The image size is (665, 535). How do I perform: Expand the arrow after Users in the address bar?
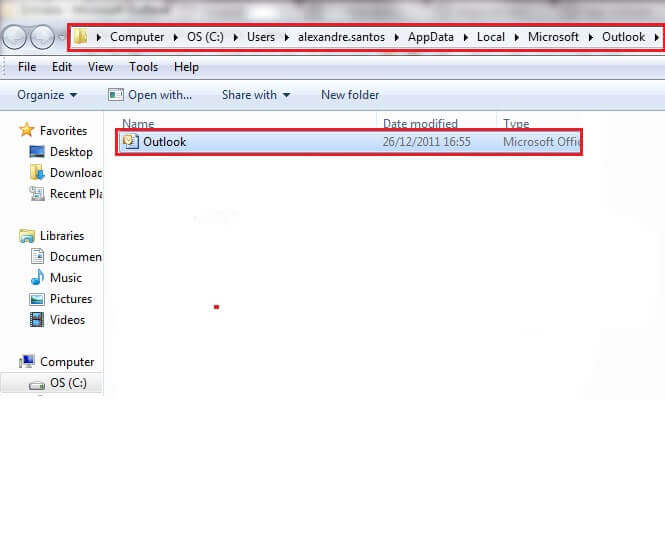[x=287, y=37]
